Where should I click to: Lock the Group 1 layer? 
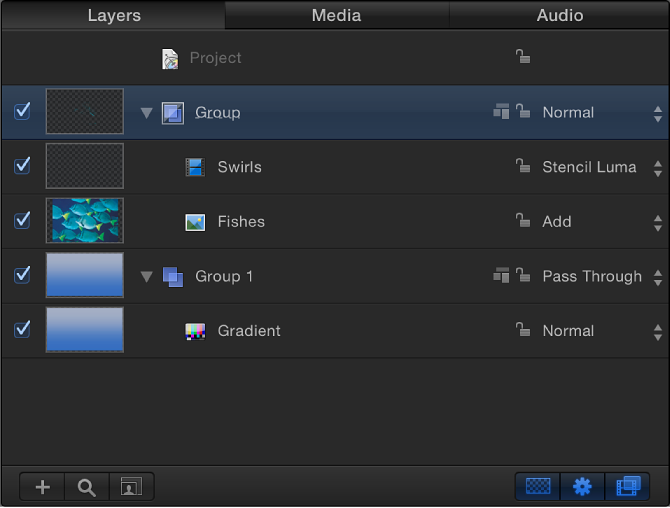pyautogui.click(x=523, y=275)
